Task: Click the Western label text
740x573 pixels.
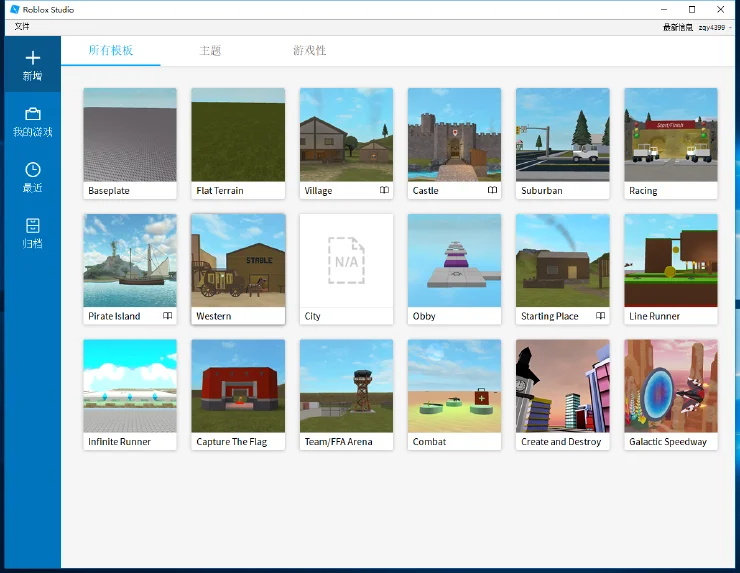Action: (214, 316)
